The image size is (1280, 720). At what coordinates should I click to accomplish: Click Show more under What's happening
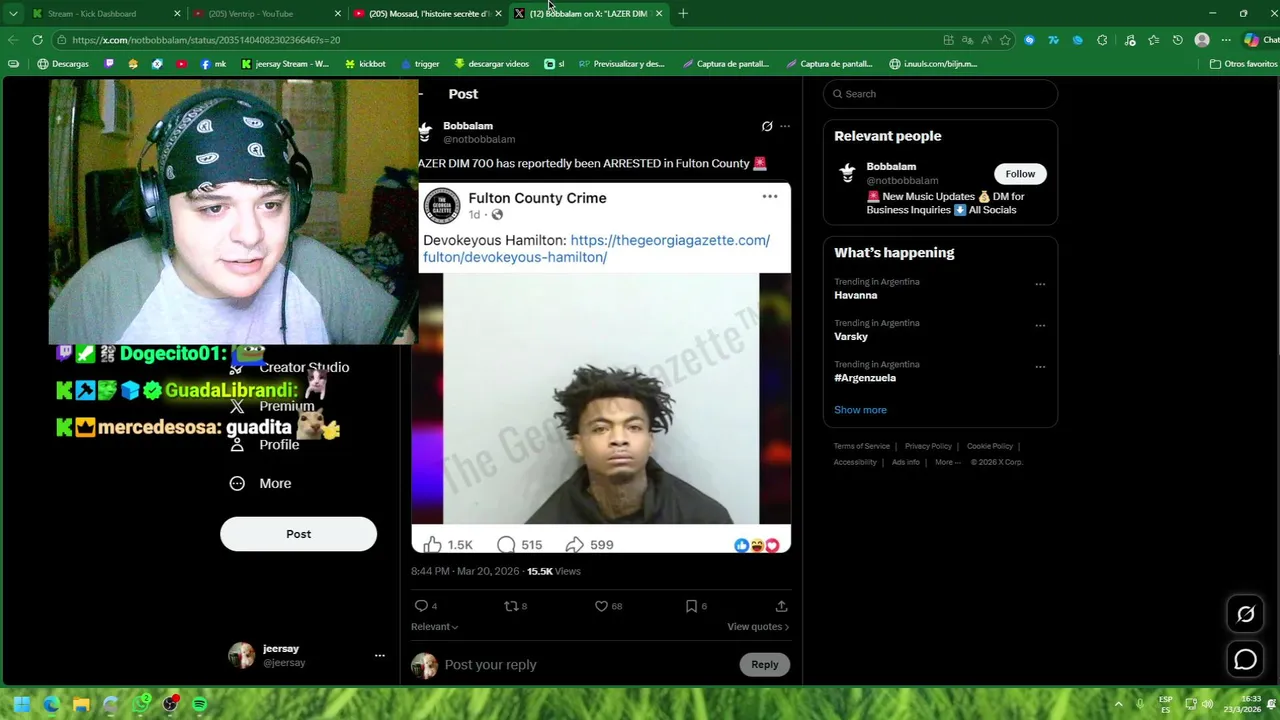point(860,410)
